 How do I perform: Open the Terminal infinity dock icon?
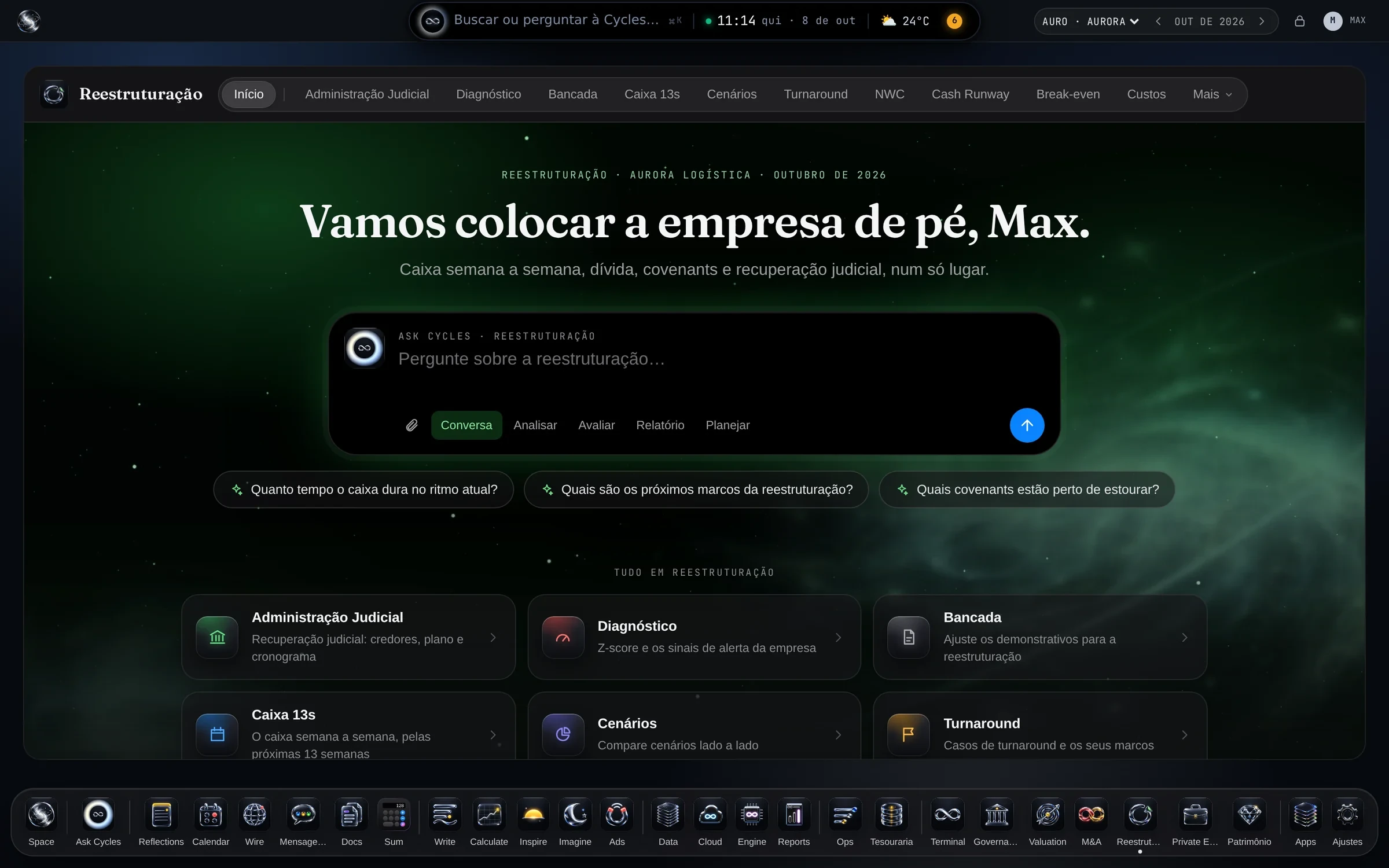947,815
